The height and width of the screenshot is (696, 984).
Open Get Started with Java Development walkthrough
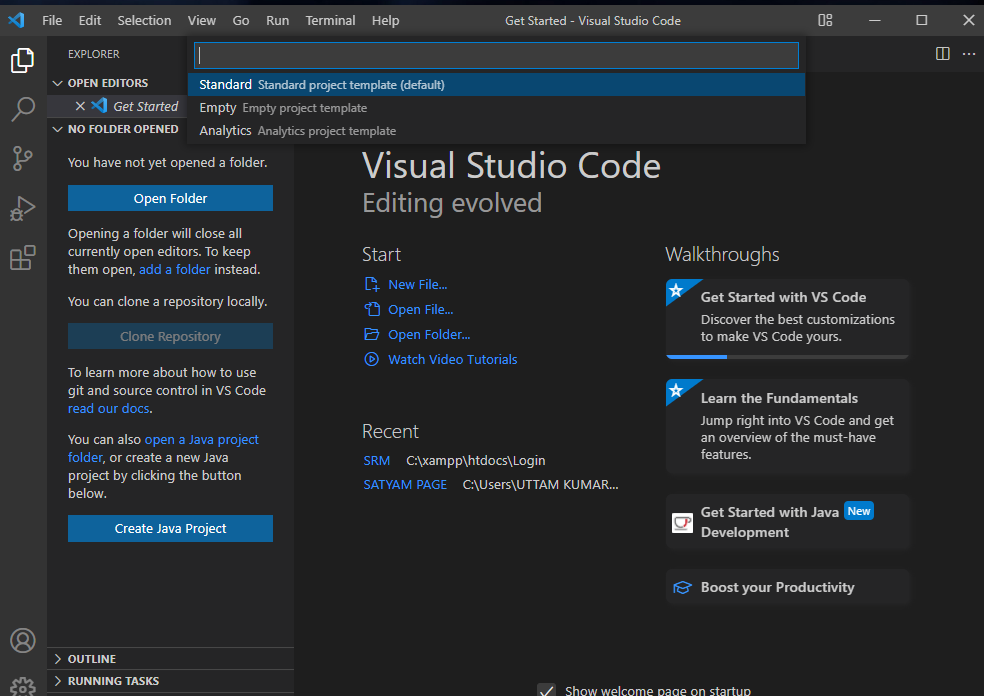click(787, 522)
